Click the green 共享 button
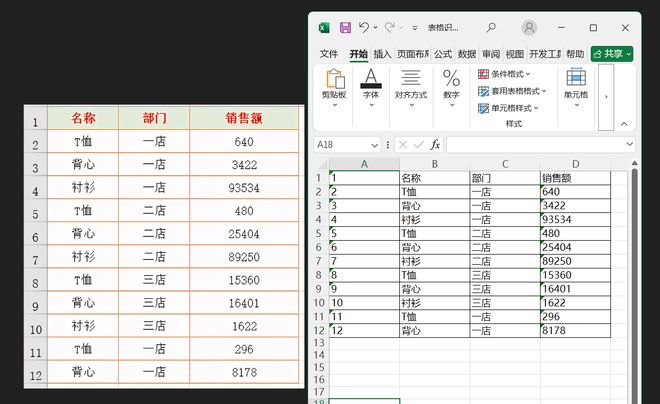Screen dimensions: 660x404 tap(612, 54)
